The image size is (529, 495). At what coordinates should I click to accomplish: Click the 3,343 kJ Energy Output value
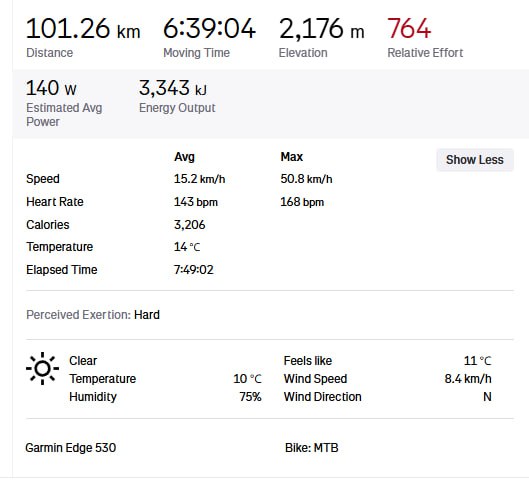coord(173,88)
